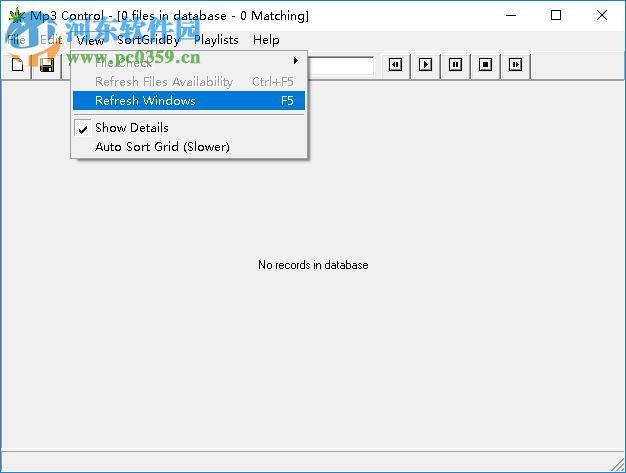Enable Auto Sort Grid (Slower)
Viewport: 626px width, 473px height.
click(189, 146)
